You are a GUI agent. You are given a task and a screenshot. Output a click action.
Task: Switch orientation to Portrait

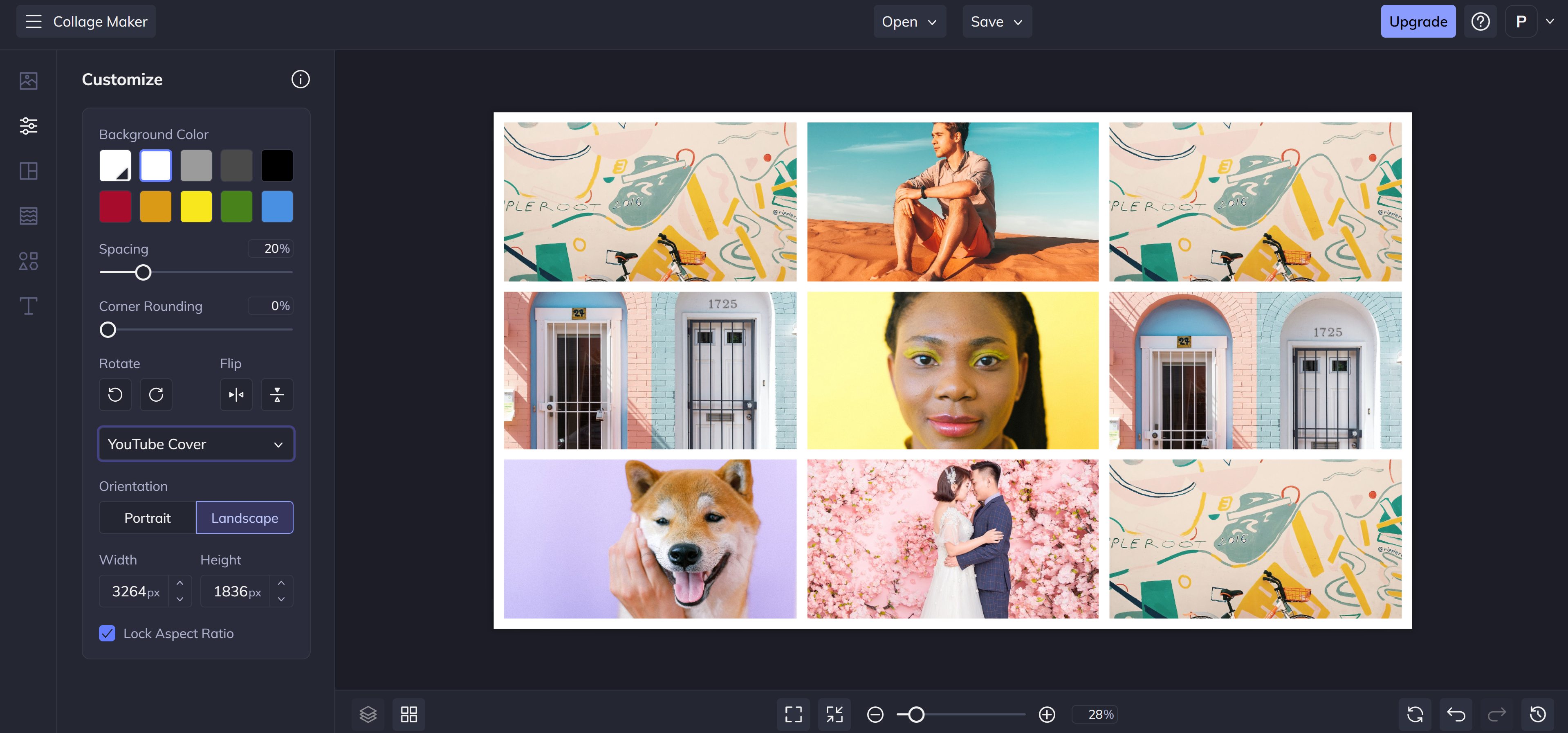(147, 517)
